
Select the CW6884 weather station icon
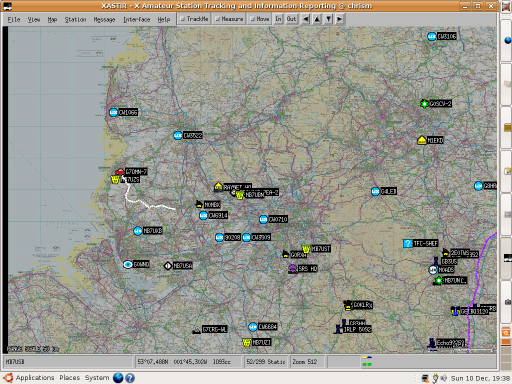point(253,327)
